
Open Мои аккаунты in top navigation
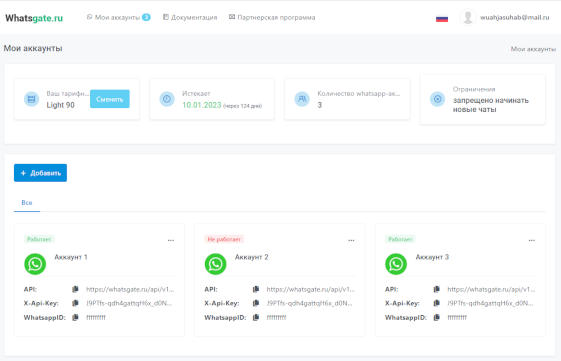click(118, 17)
